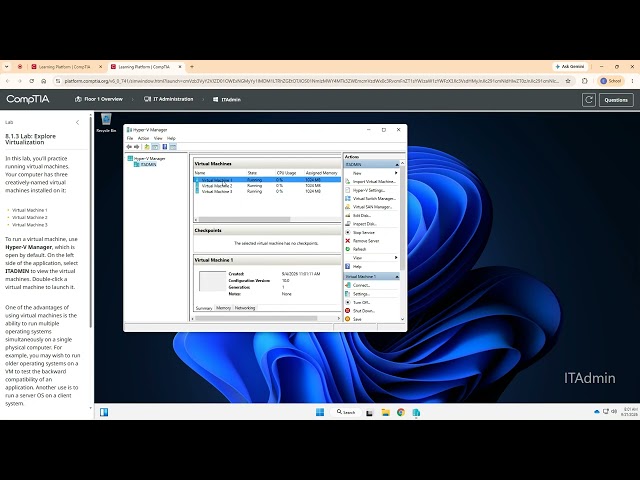Open the Help menu in menu bar
Viewport: 640px width, 480px height.
(171, 138)
